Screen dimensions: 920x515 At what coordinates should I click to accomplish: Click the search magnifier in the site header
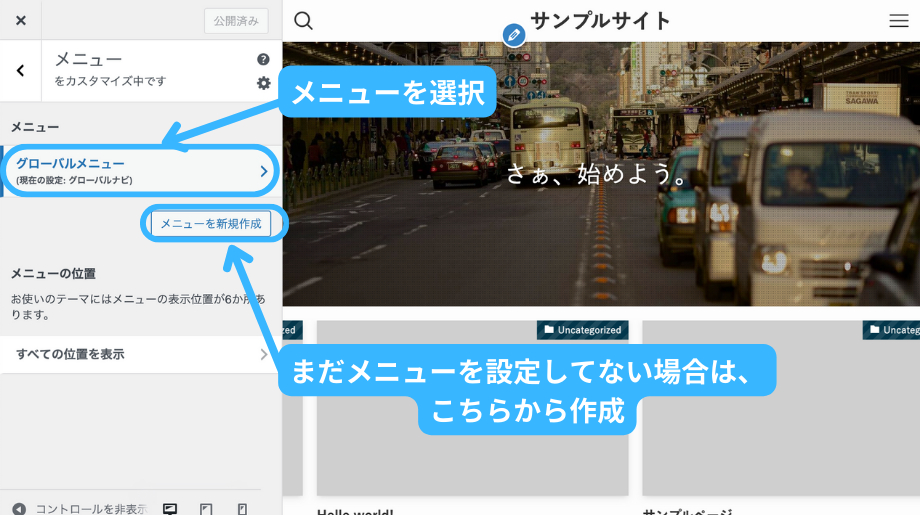304,21
